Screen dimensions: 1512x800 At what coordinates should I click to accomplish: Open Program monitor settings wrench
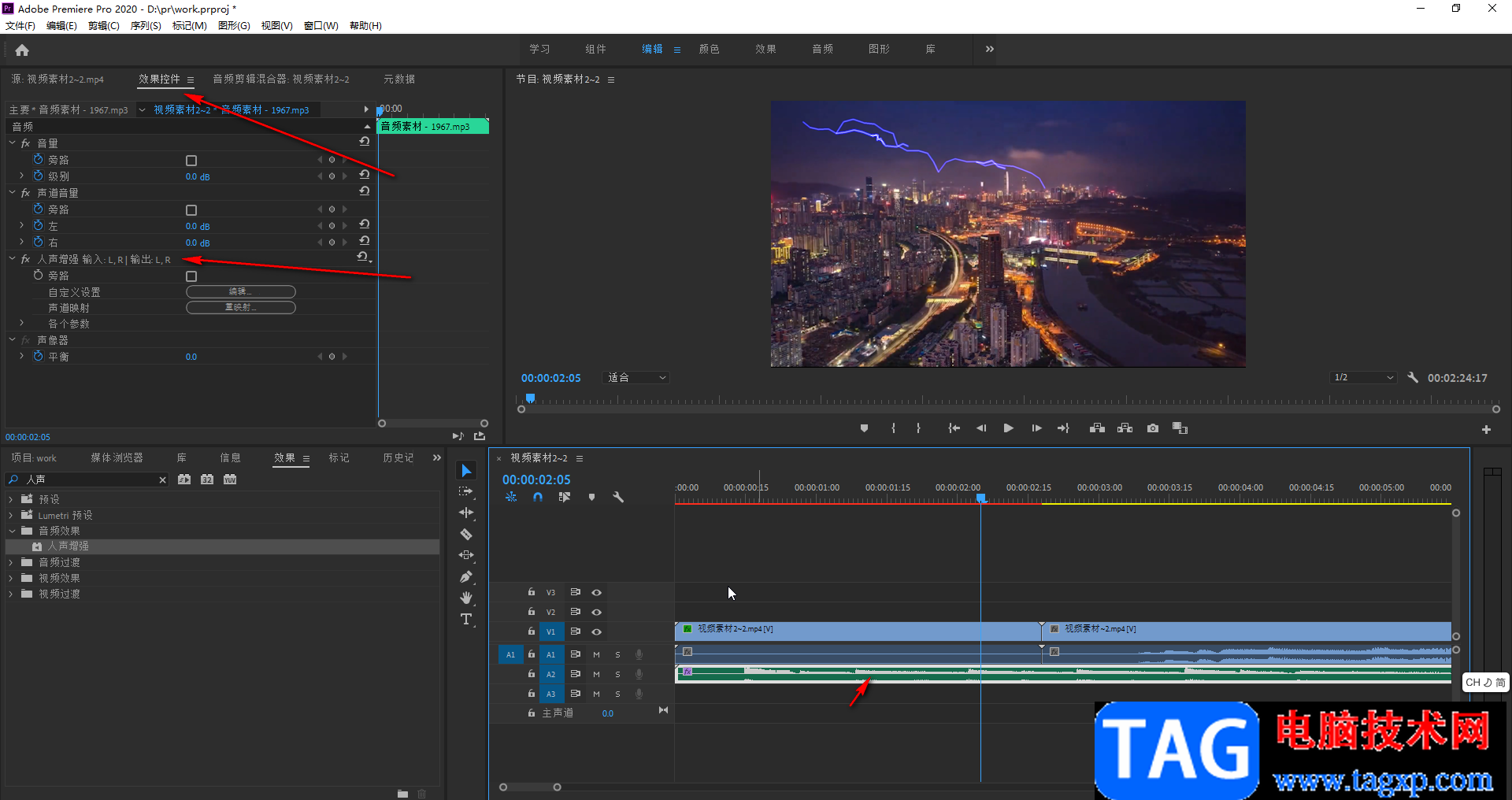[1413, 378]
